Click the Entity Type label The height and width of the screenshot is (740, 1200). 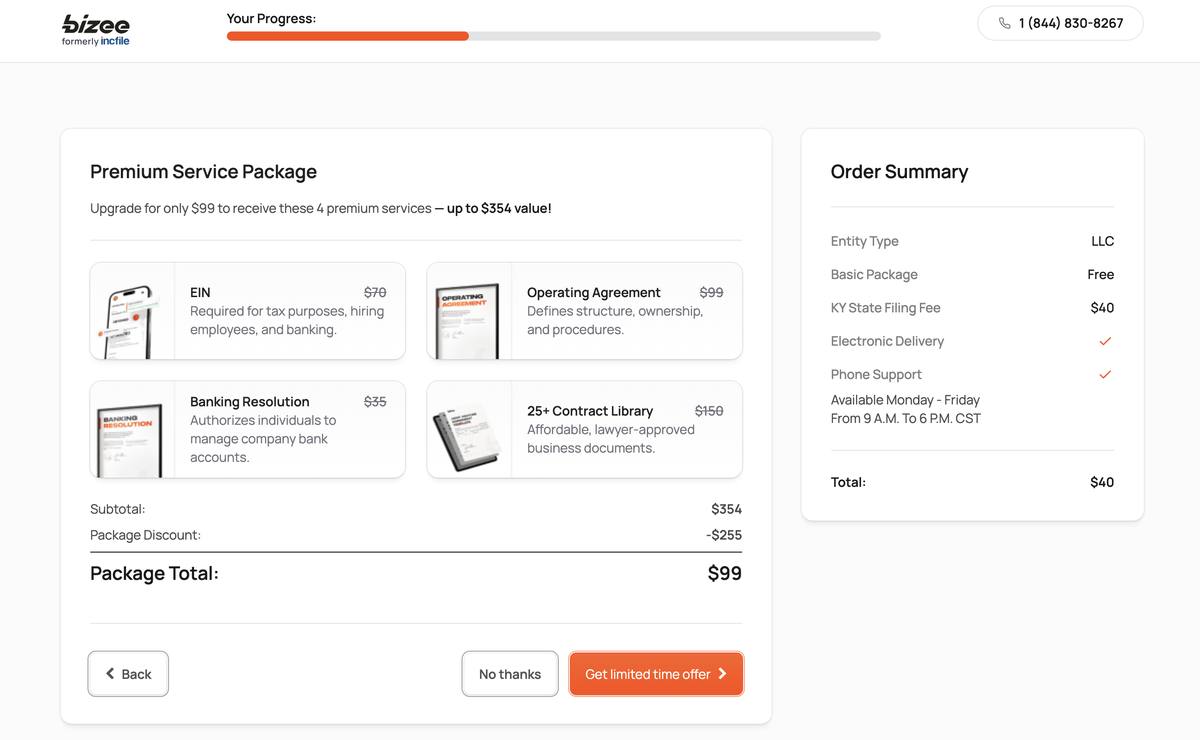(864, 241)
